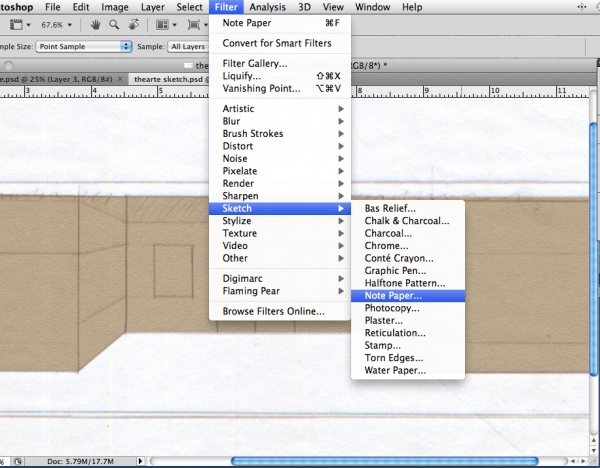Close the Layer 3 document tab

click(120, 79)
